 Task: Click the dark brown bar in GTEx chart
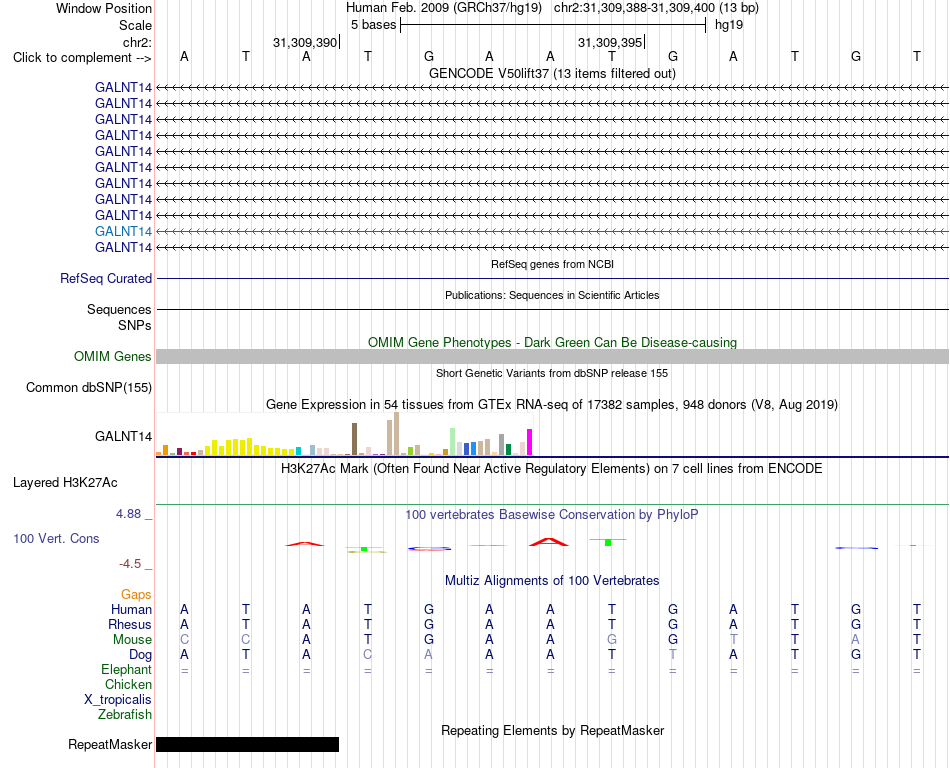354,439
